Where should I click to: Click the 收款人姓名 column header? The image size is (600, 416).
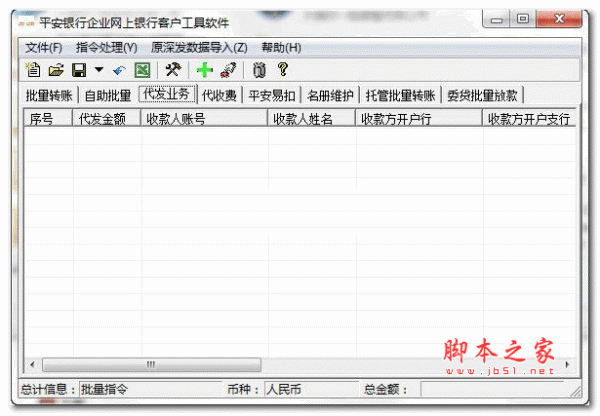pos(311,119)
